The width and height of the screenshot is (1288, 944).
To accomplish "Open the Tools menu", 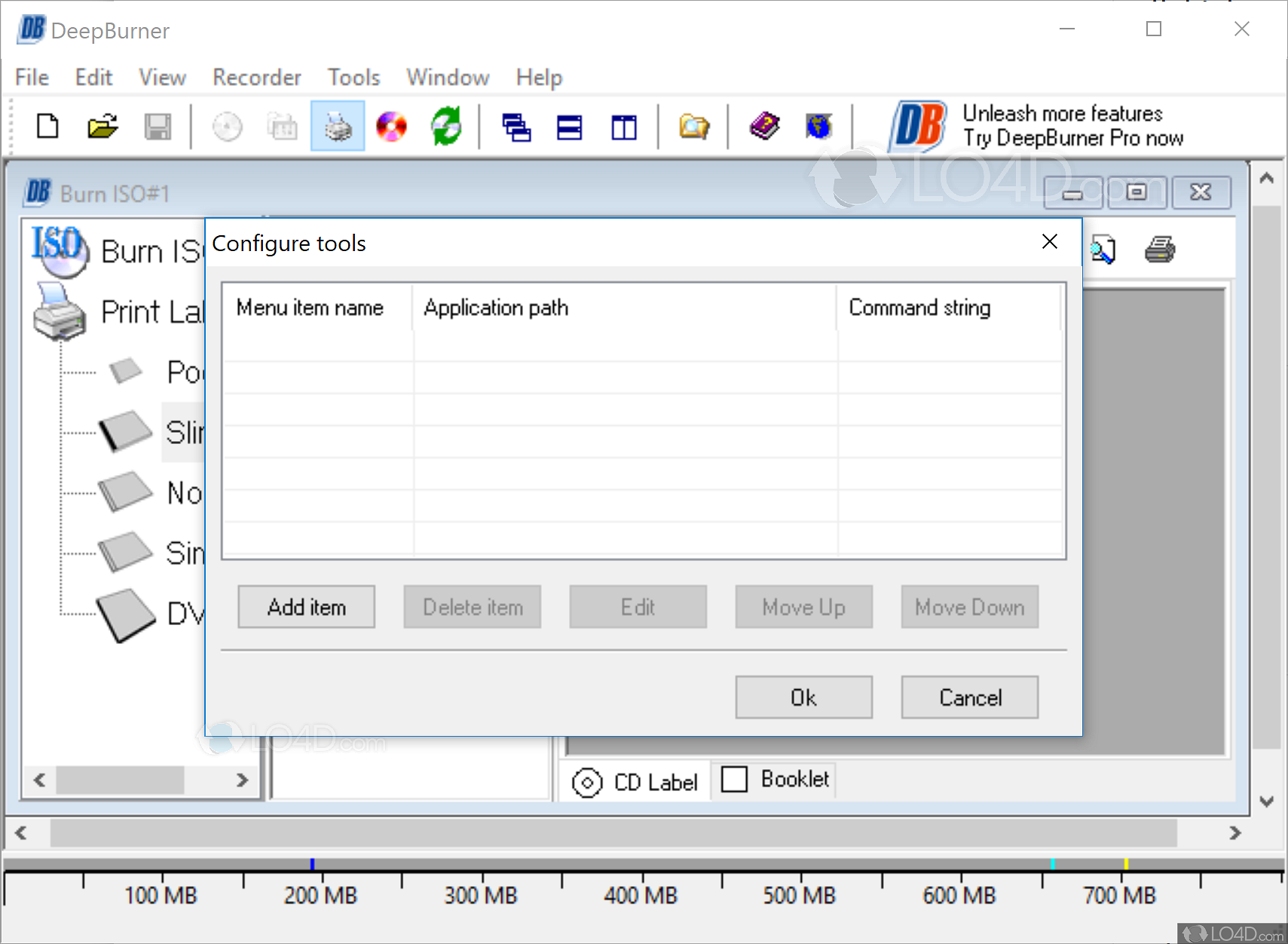I will coord(353,77).
